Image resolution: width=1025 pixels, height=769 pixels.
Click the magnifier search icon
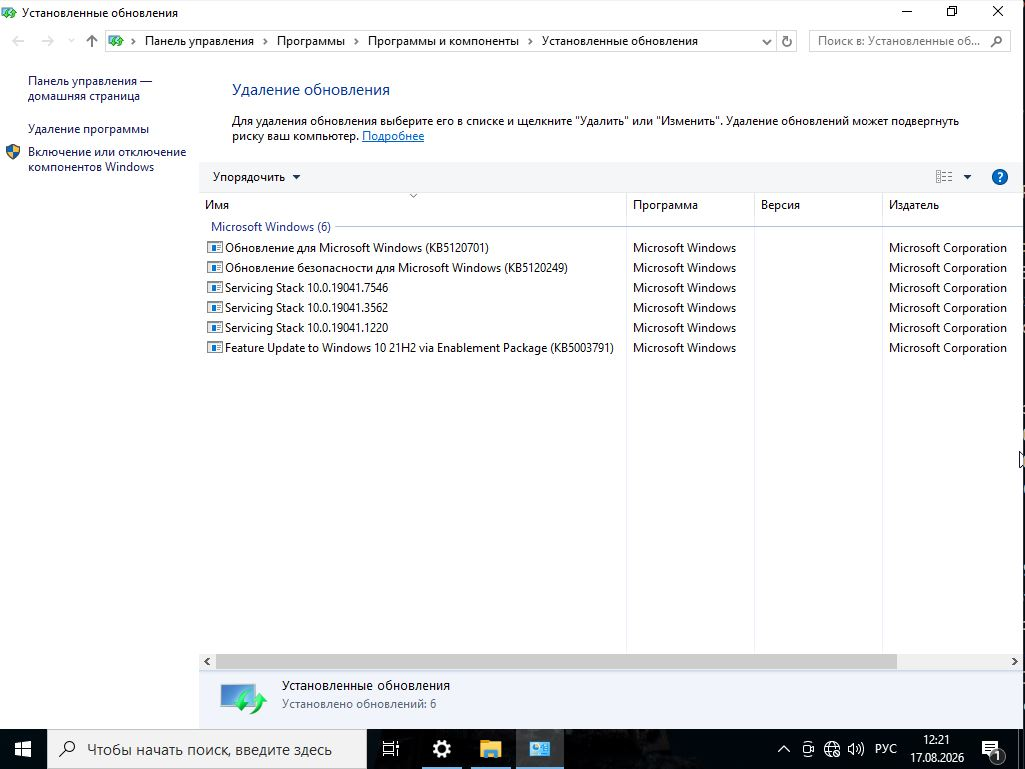tap(996, 41)
